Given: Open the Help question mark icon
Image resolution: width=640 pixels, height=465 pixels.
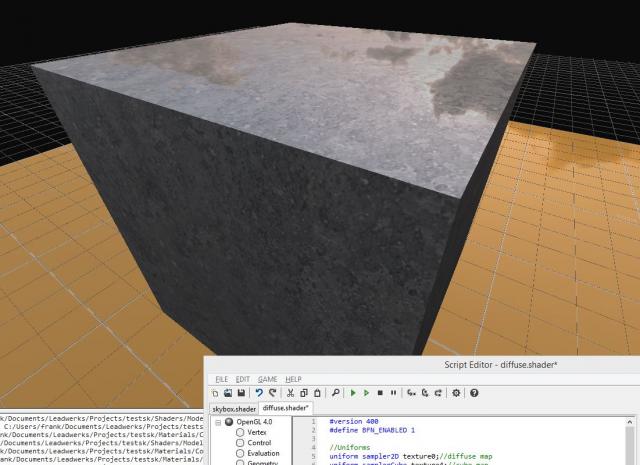Looking at the screenshot, I should (474, 393).
